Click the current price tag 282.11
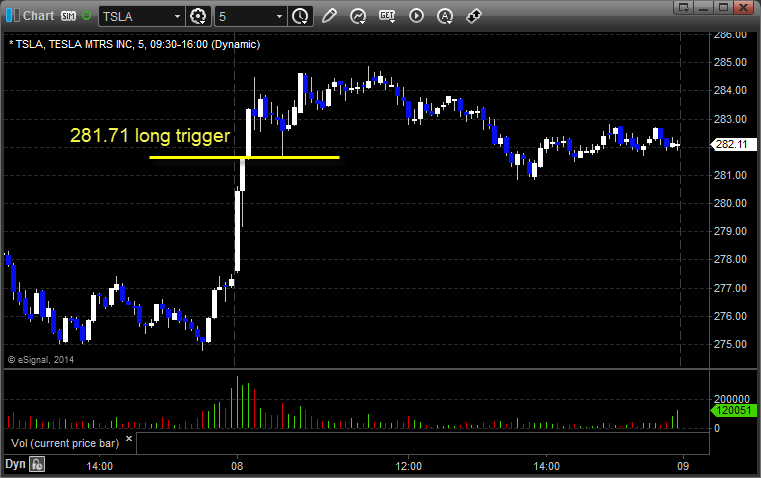Screen dimensions: 761x478 tap(733, 144)
